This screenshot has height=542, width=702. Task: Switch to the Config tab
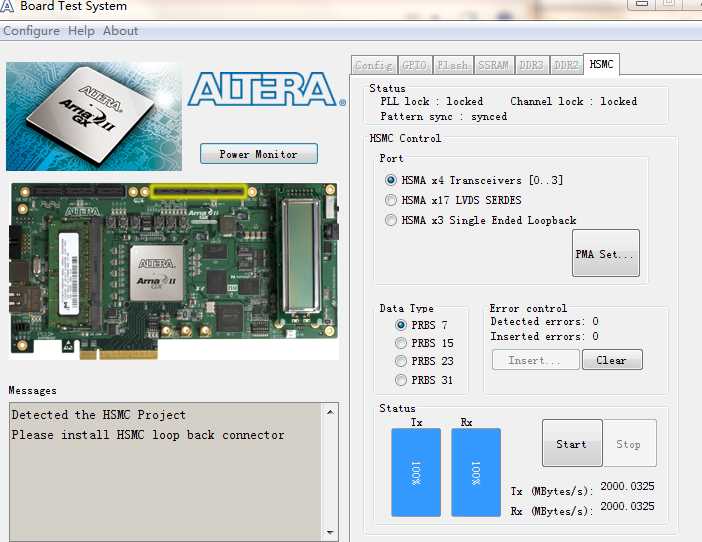pyautogui.click(x=374, y=65)
